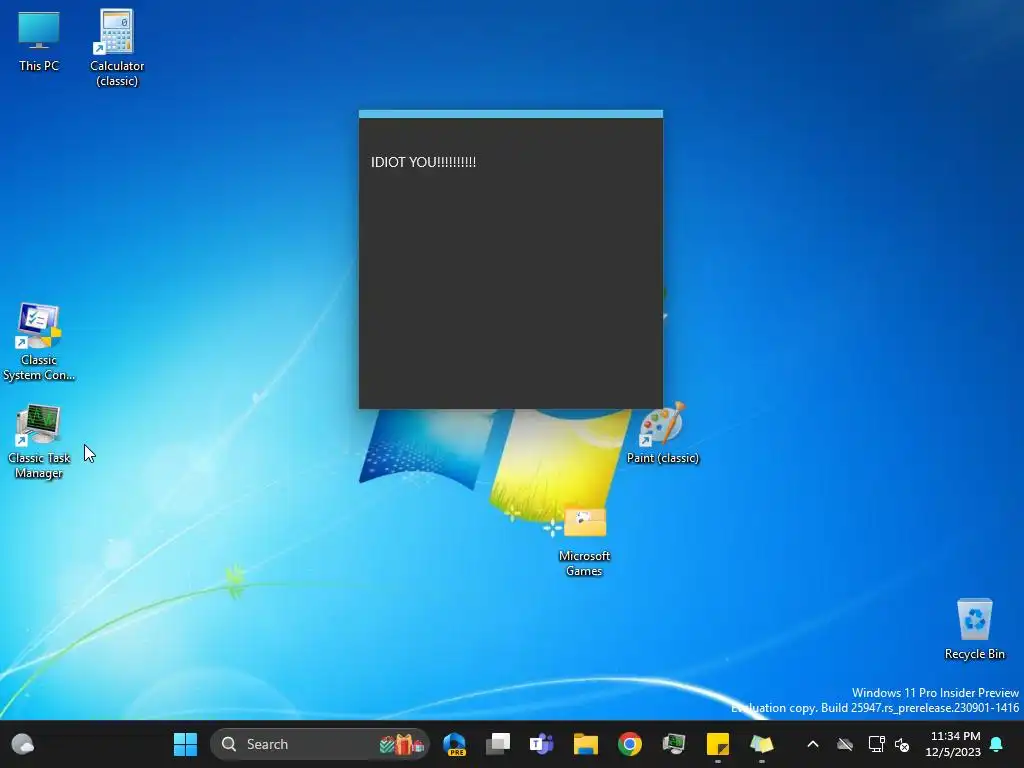Viewport: 1024px width, 768px height.
Task: Launch Microsoft Teams from taskbar
Action: point(541,744)
